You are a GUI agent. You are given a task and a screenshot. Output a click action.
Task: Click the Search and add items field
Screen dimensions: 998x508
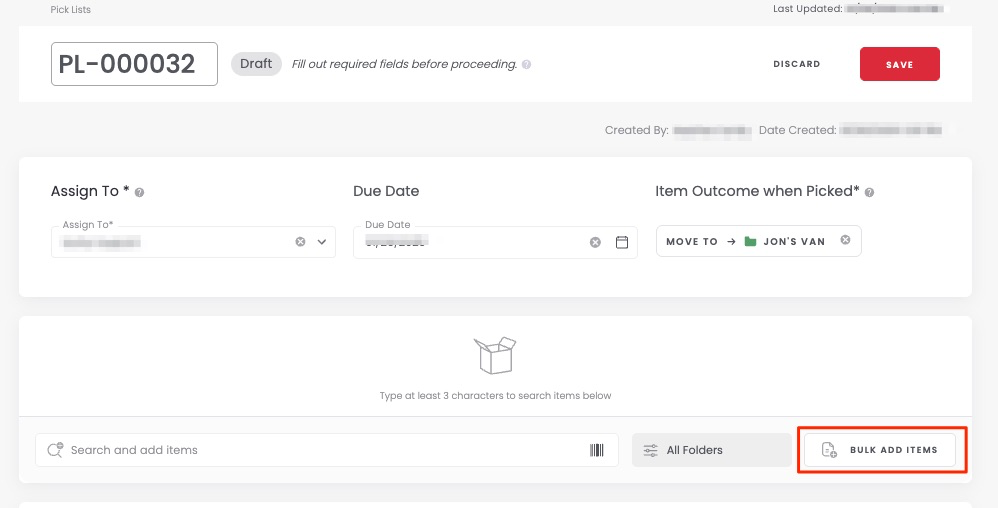point(320,450)
